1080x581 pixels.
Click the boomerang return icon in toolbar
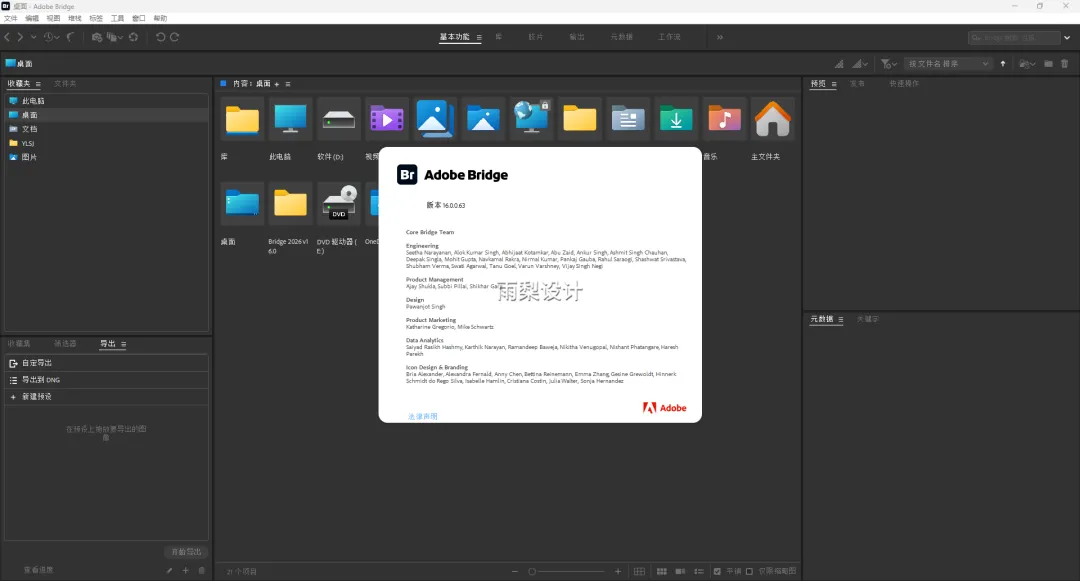point(70,37)
